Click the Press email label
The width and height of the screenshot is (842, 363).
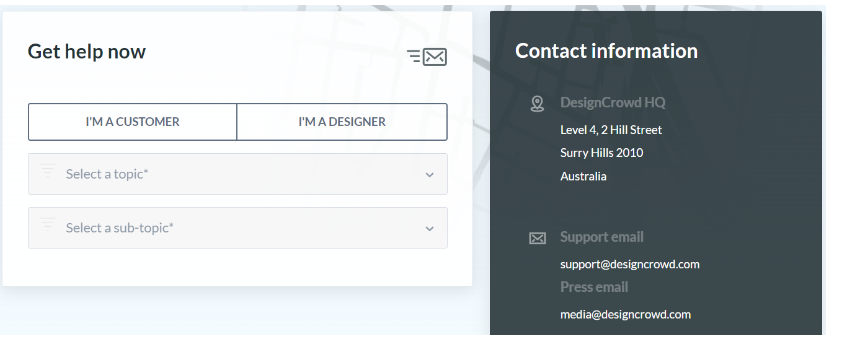(594, 287)
